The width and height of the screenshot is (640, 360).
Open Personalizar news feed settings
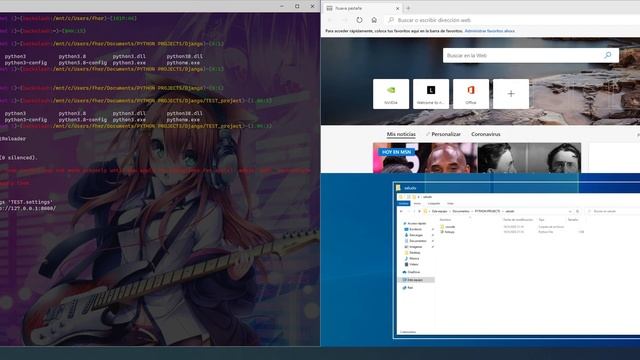pos(443,134)
